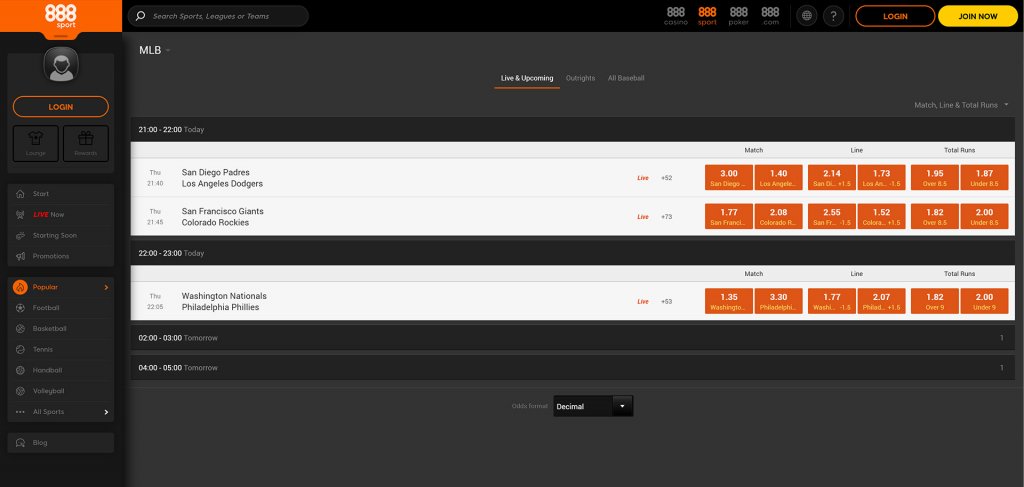The height and width of the screenshot is (487, 1024).
Task: Switch to the Outrights tab
Action: [x=581, y=78]
